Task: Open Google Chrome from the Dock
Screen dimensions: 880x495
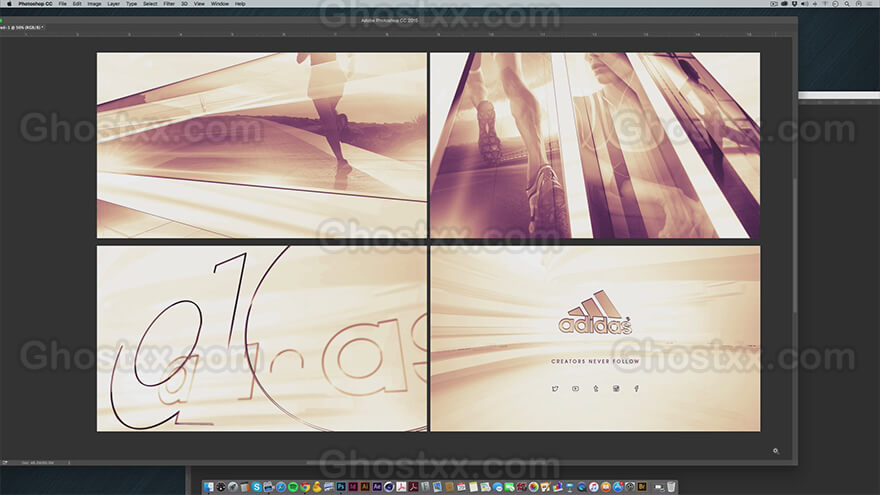Action: (305, 487)
